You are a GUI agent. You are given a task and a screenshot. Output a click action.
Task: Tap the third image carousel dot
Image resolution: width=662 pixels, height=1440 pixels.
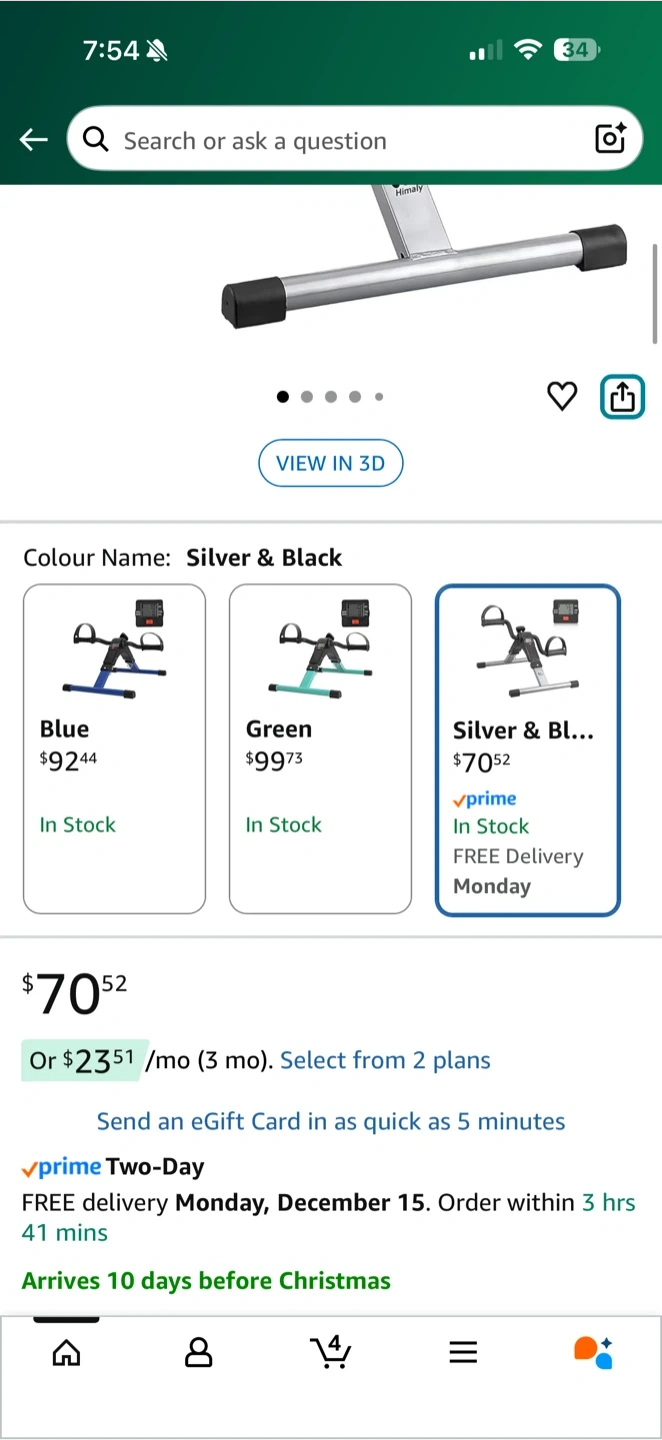(331, 397)
